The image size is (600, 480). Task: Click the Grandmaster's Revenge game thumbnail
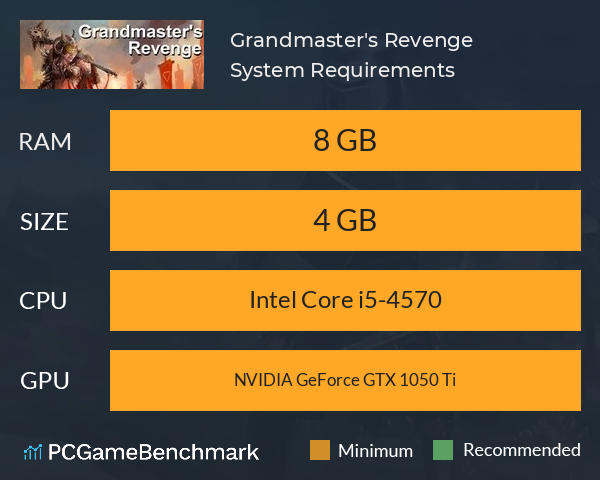pyautogui.click(x=112, y=54)
